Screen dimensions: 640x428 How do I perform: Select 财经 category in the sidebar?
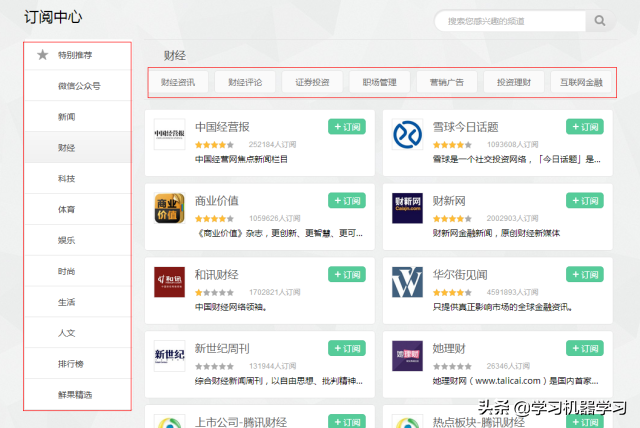tap(78, 147)
